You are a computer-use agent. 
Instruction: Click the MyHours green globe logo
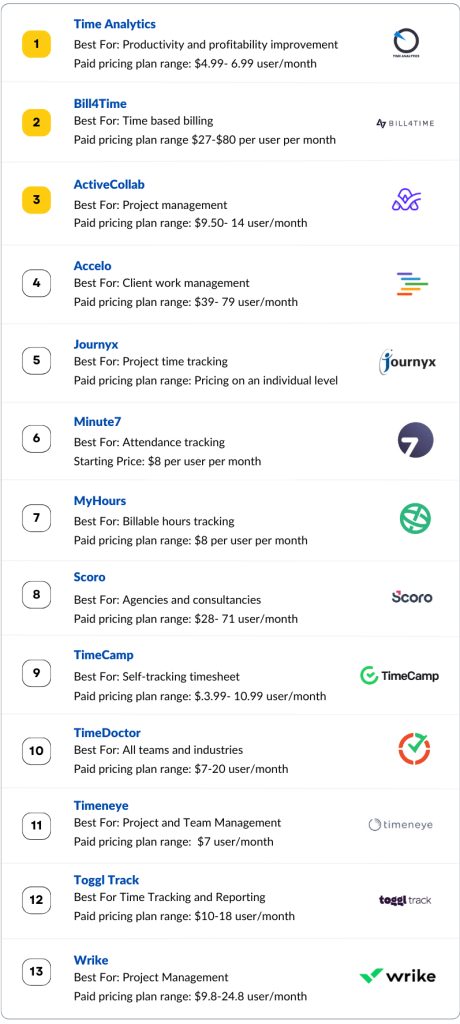(x=416, y=519)
